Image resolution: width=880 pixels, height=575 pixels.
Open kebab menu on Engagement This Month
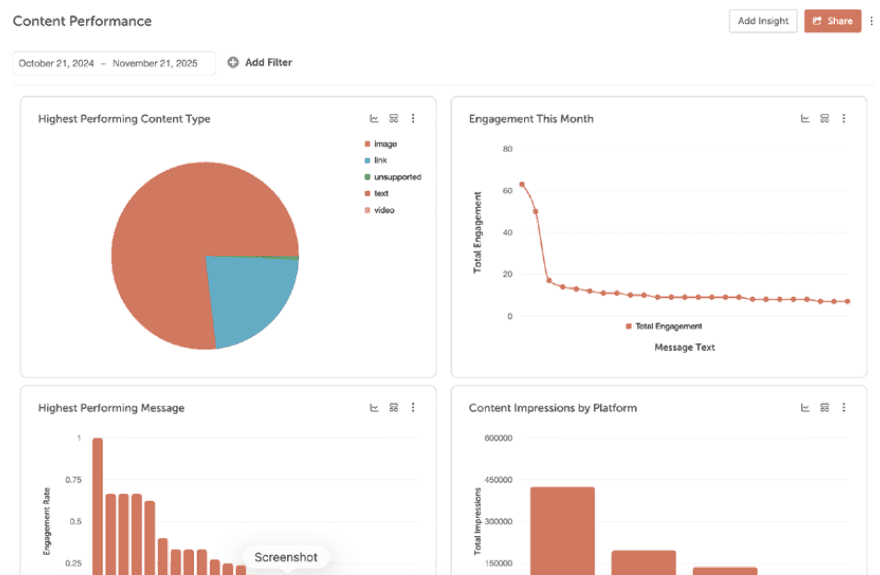coord(844,118)
